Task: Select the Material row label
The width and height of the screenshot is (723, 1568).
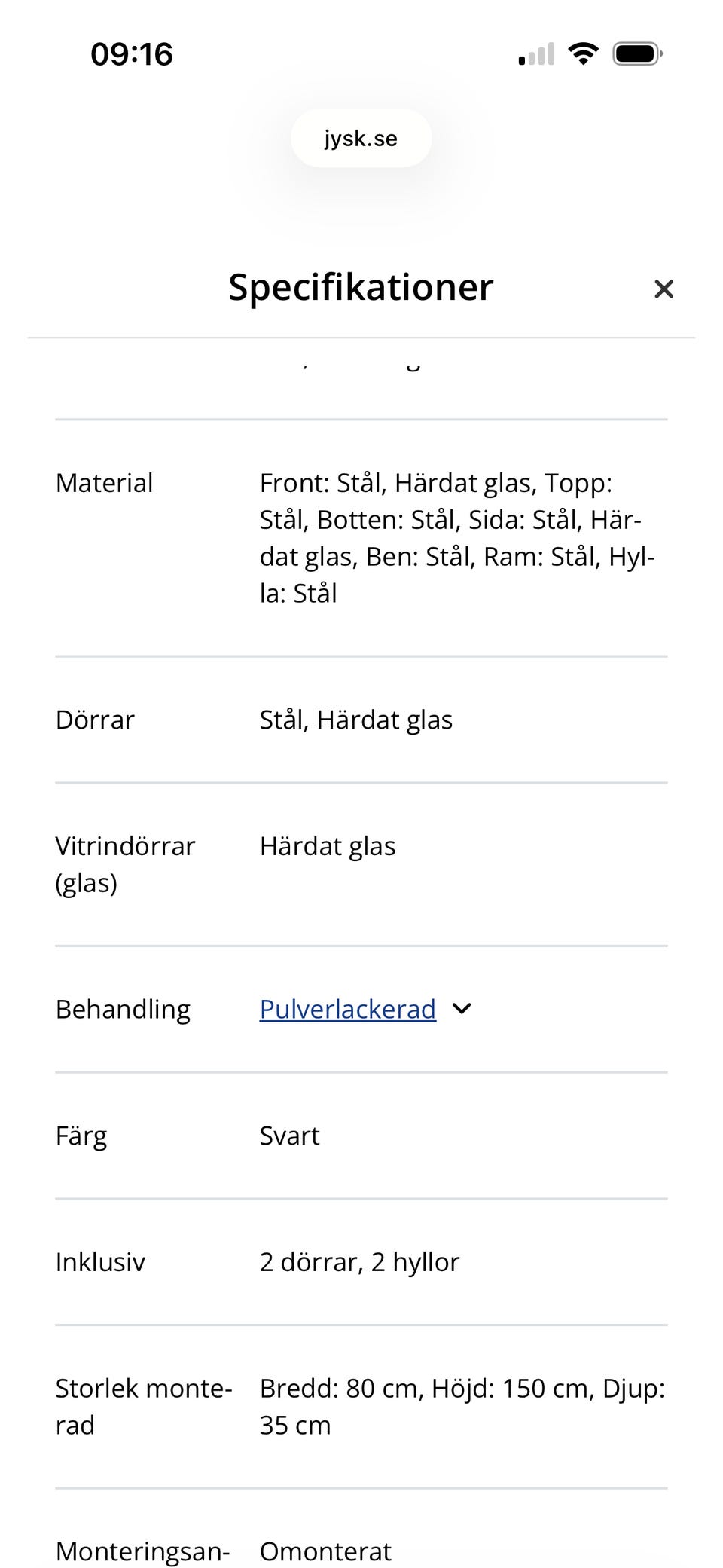Action: tap(104, 483)
